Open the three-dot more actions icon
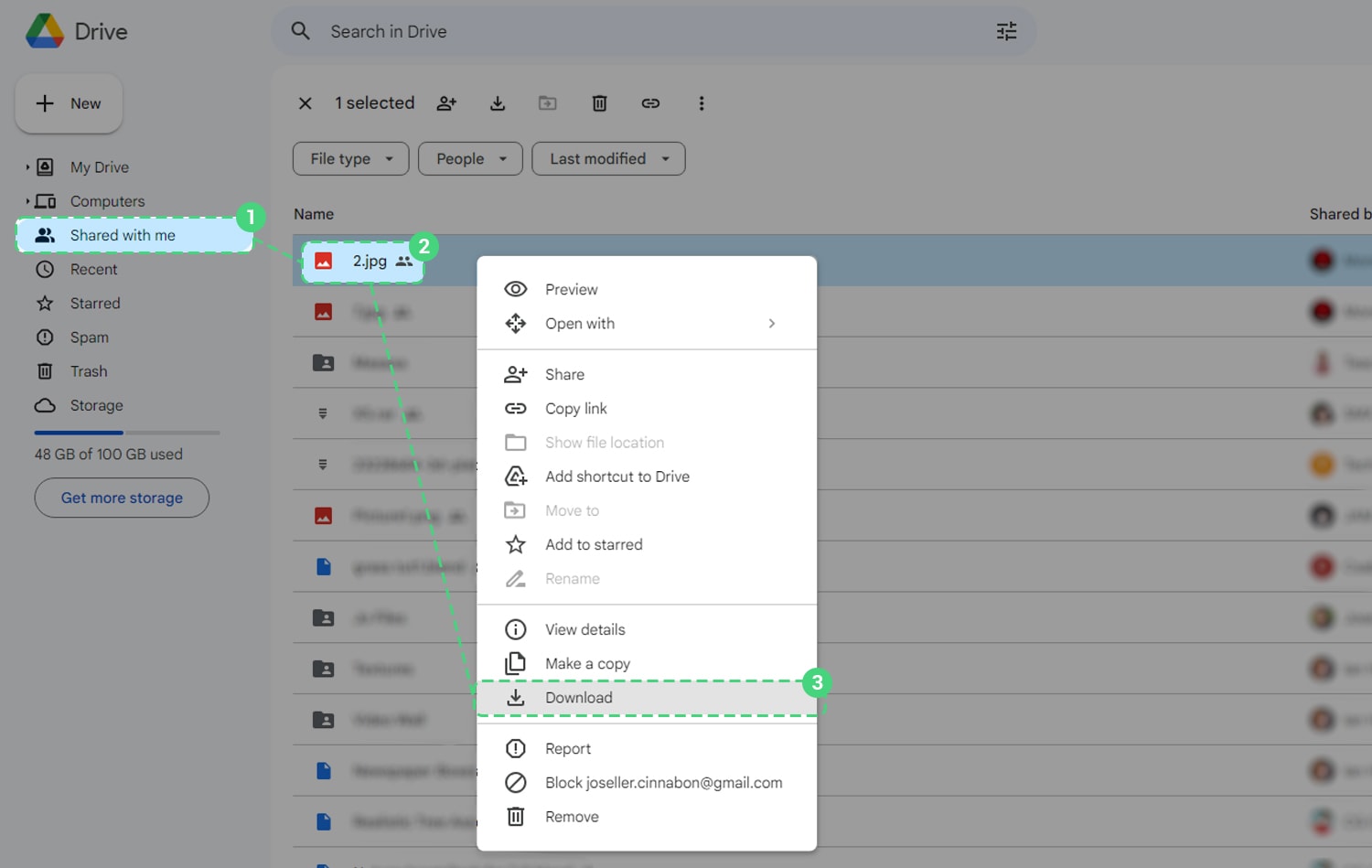This screenshot has height=868, width=1372. pos(702,103)
